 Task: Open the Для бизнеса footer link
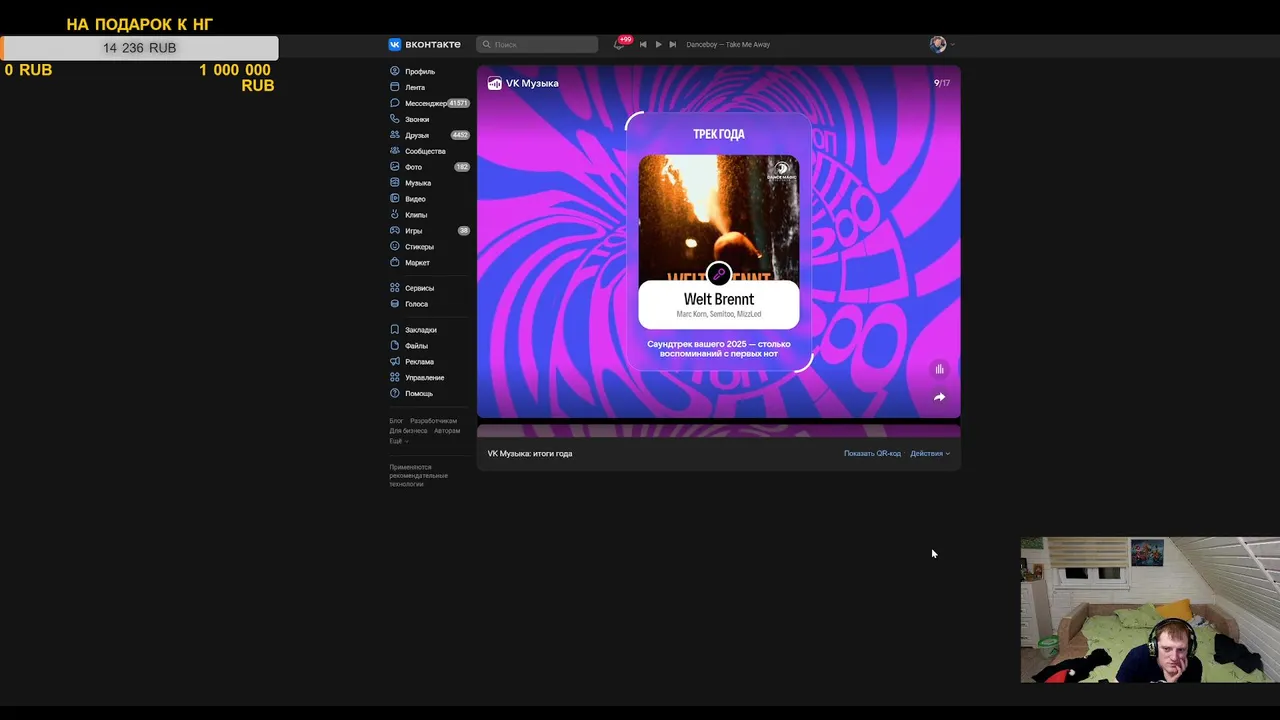pos(408,431)
